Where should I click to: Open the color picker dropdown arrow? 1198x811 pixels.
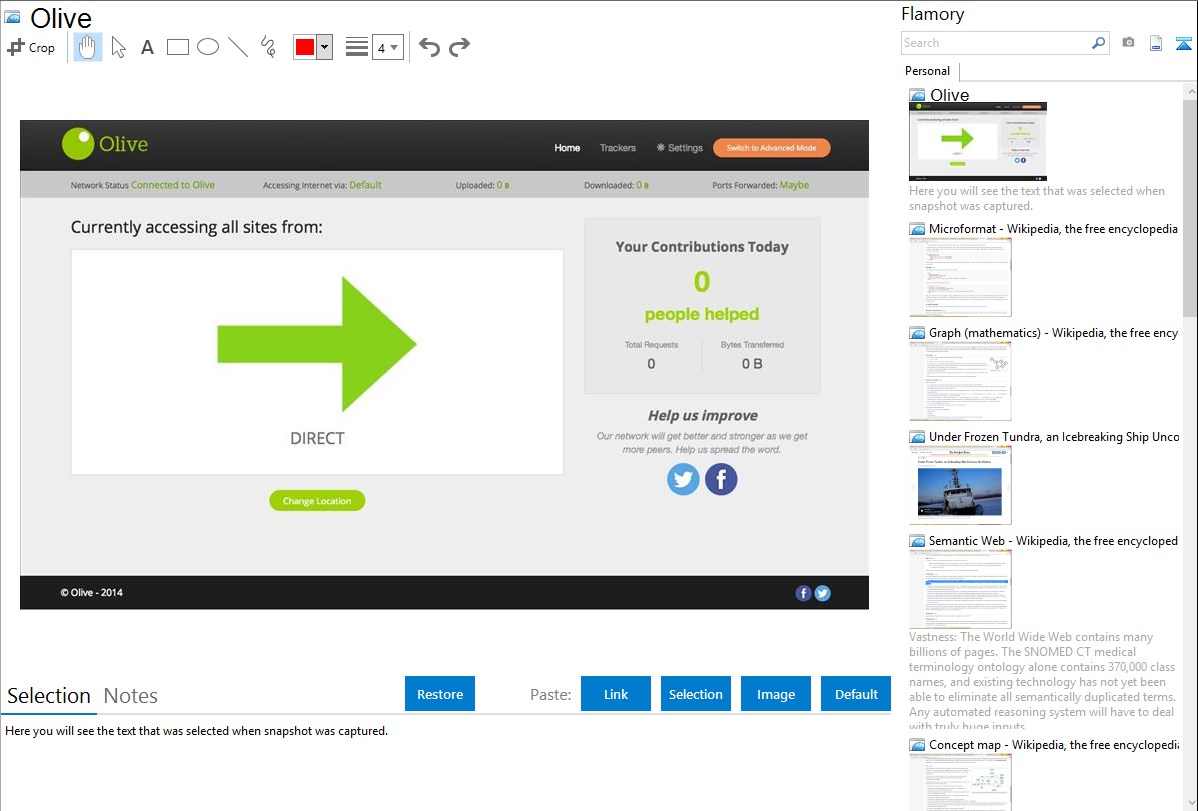point(325,47)
